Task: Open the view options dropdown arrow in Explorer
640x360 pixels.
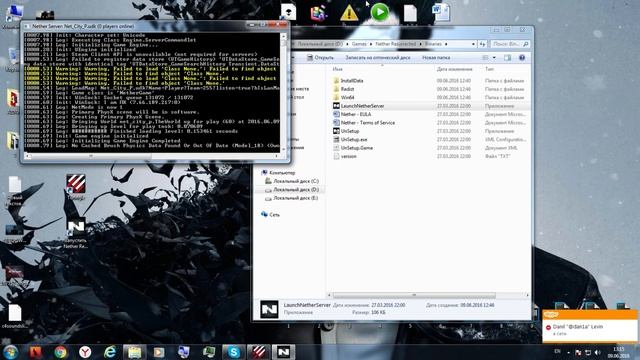Action: coord(494,58)
